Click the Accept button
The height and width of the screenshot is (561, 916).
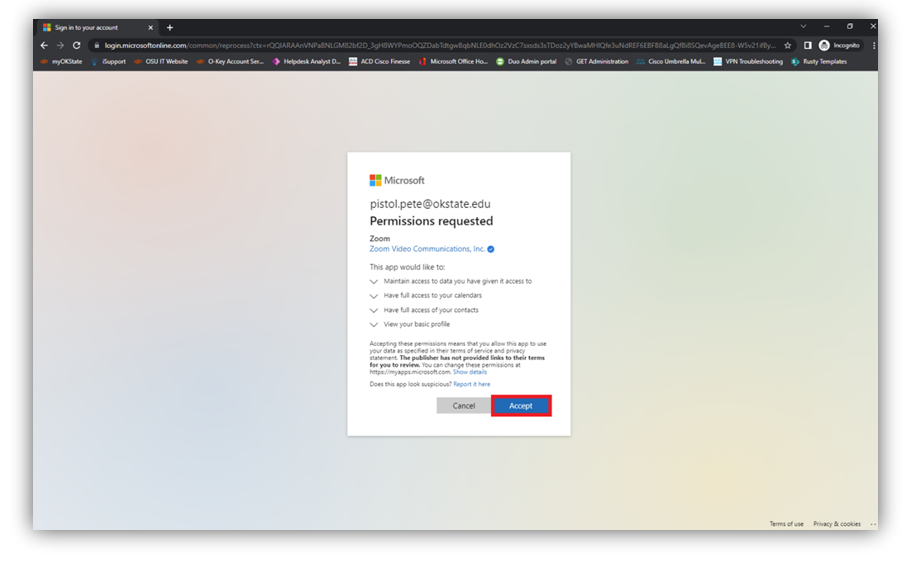[521, 406]
